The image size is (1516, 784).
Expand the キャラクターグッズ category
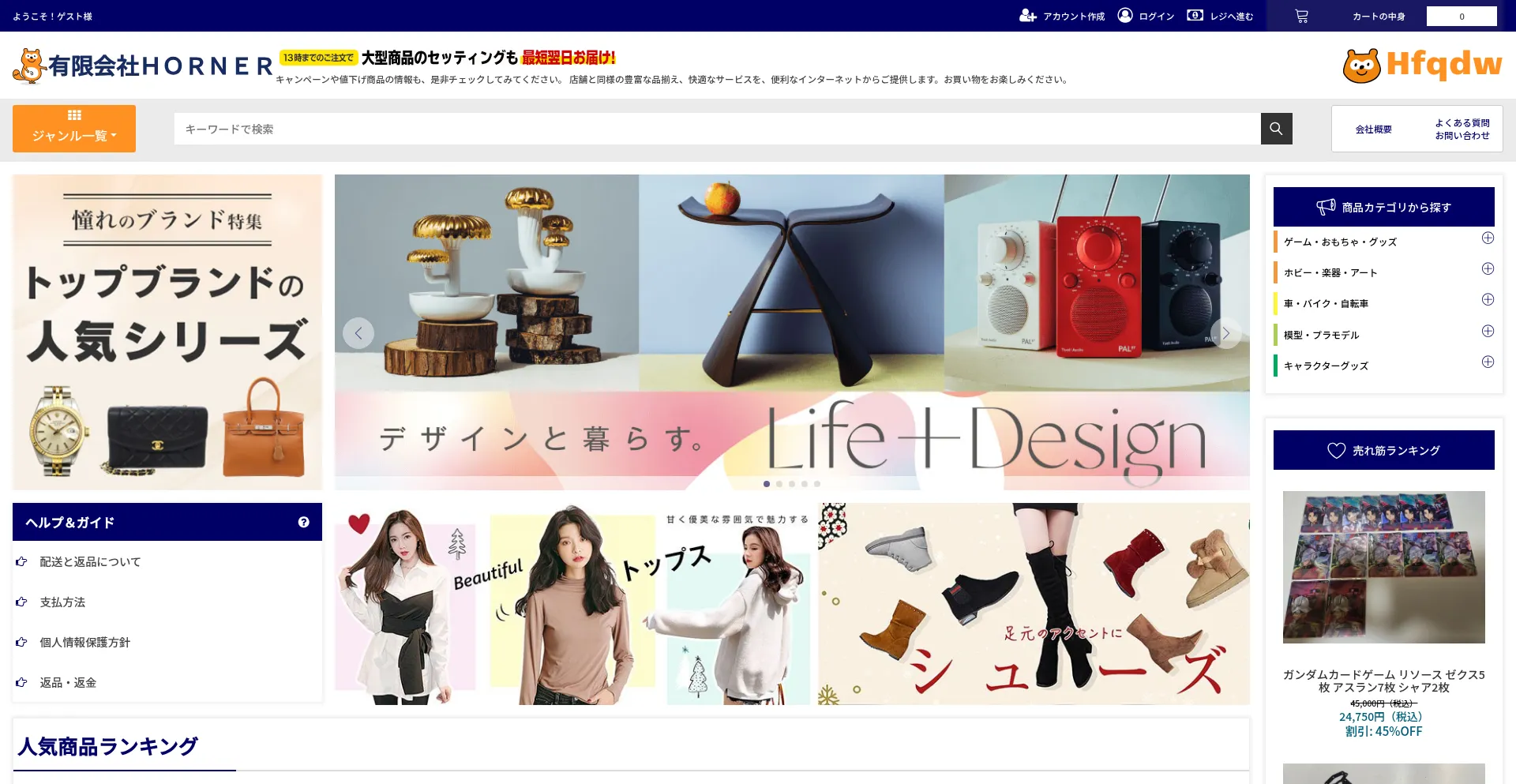(1488, 362)
